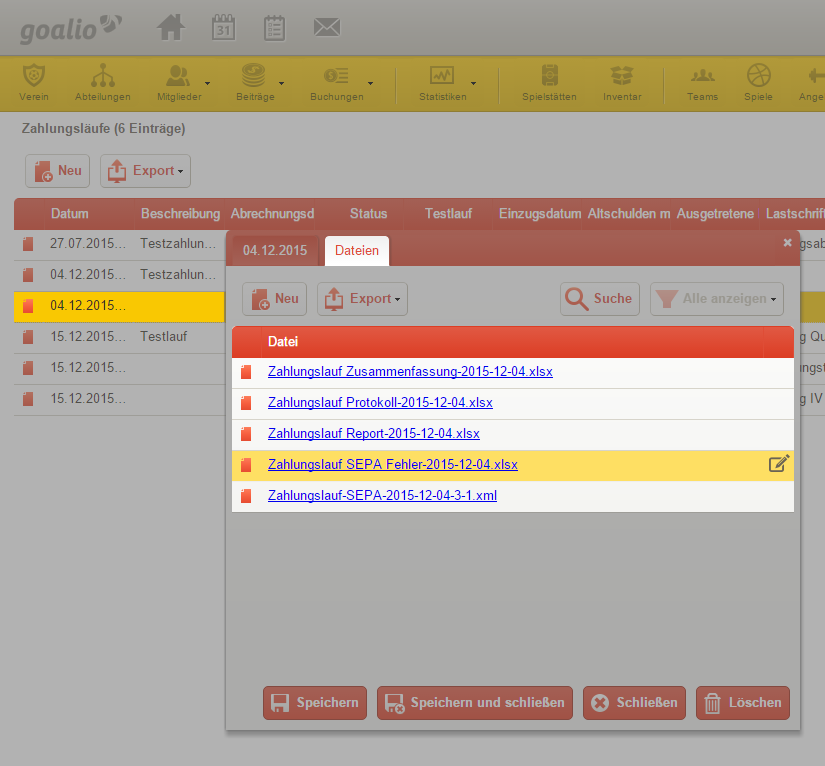Screen dimensions: 825x766
Task: Click file icon beside Report file
Action: click(x=246, y=434)
